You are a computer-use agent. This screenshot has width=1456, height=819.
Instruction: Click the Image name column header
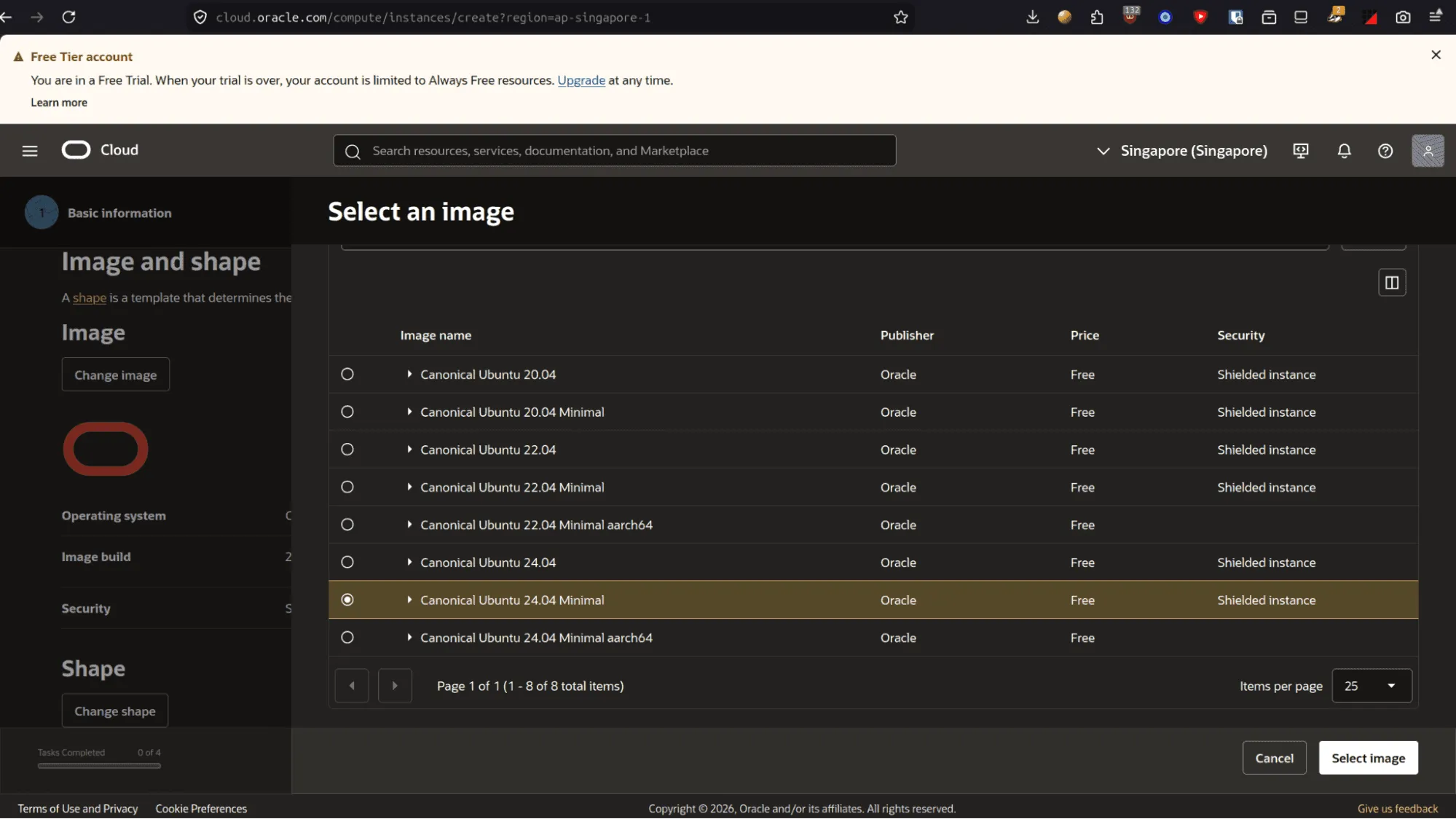pos(436,335)
